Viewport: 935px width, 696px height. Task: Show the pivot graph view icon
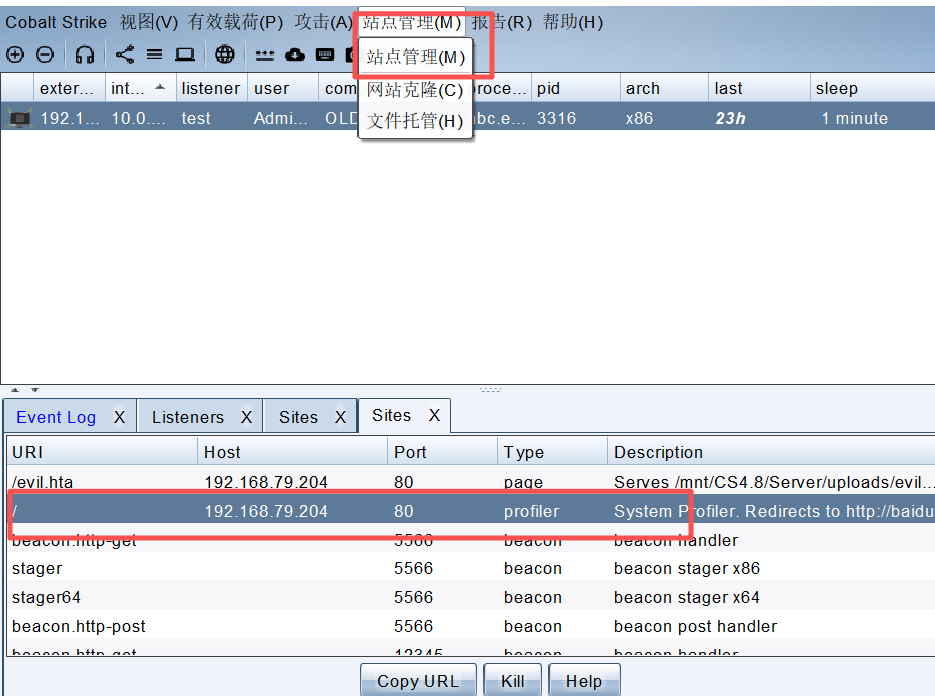click(x=125, y=55)
